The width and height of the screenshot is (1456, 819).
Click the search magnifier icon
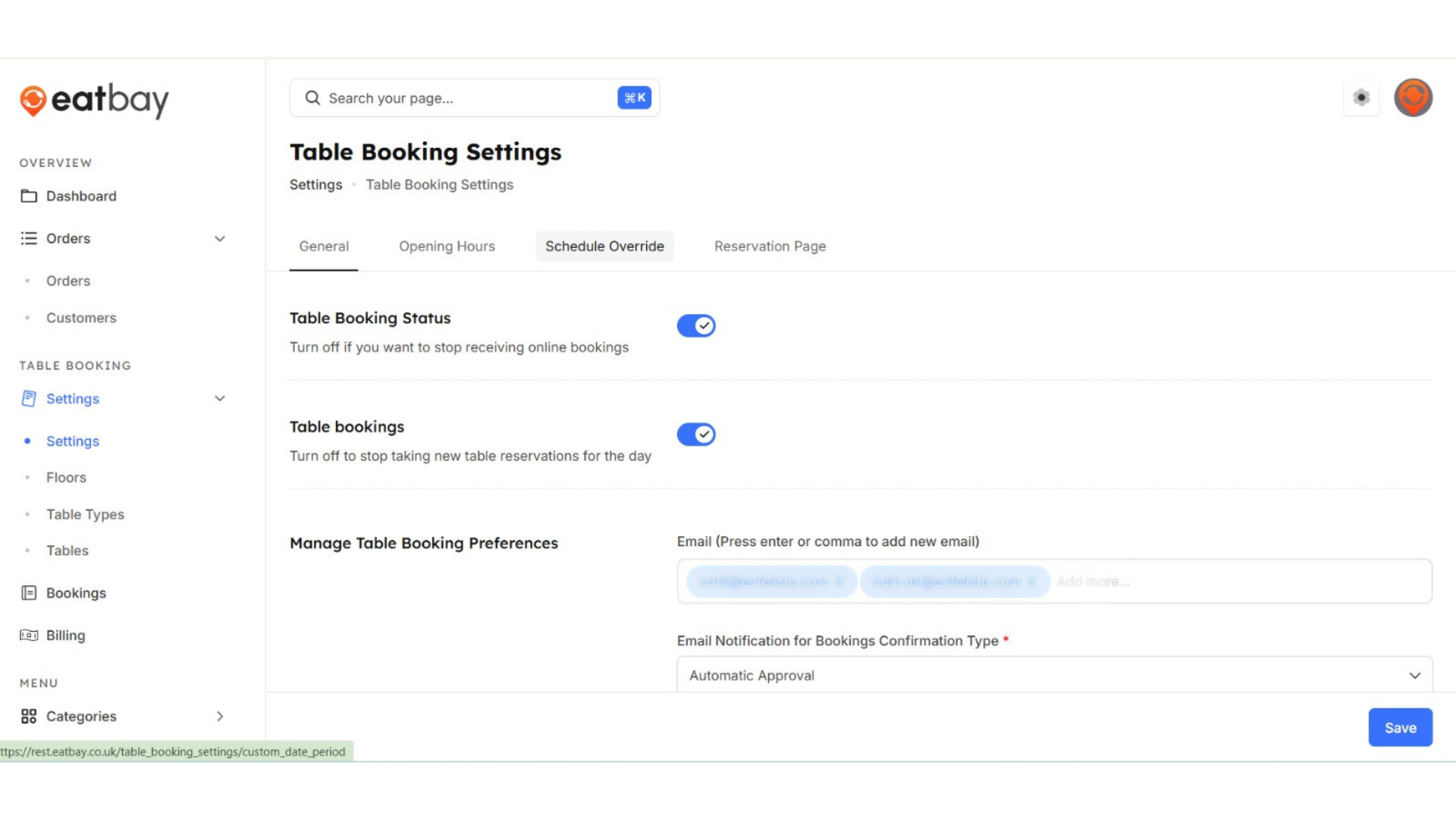coord(312,98)
